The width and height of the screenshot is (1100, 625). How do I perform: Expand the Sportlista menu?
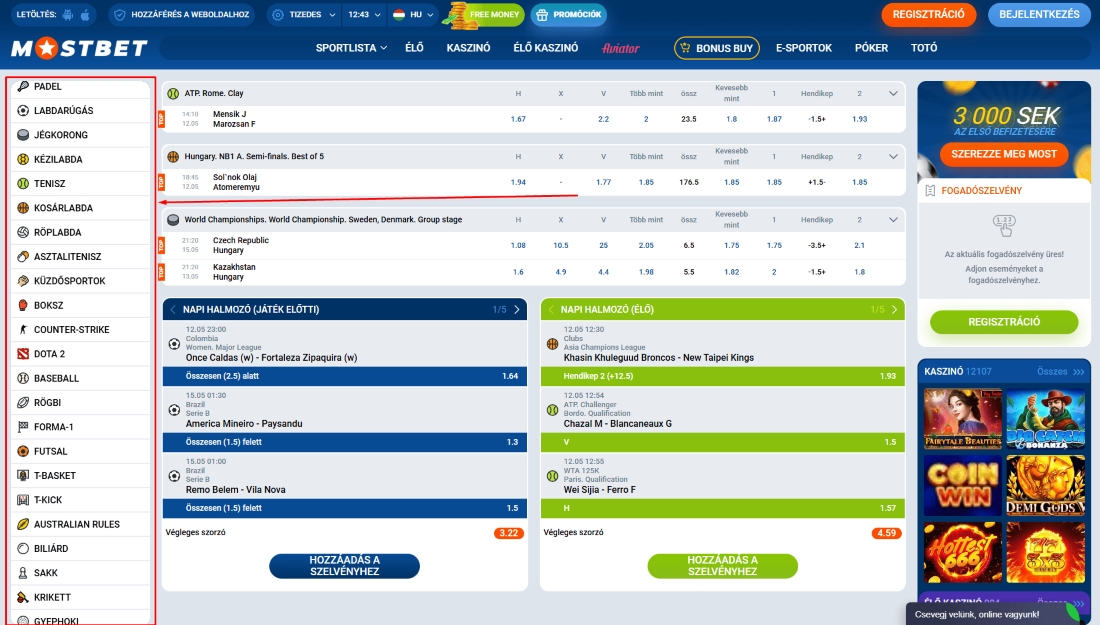(351, 48)
